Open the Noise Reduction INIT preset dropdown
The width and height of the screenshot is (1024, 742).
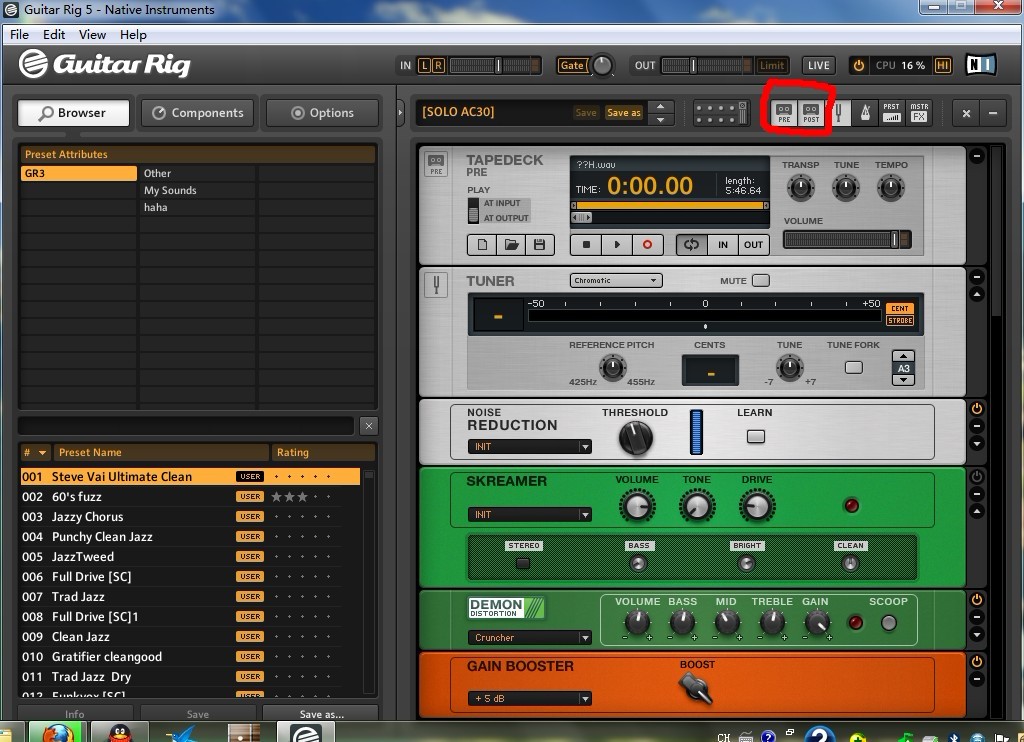530,446
